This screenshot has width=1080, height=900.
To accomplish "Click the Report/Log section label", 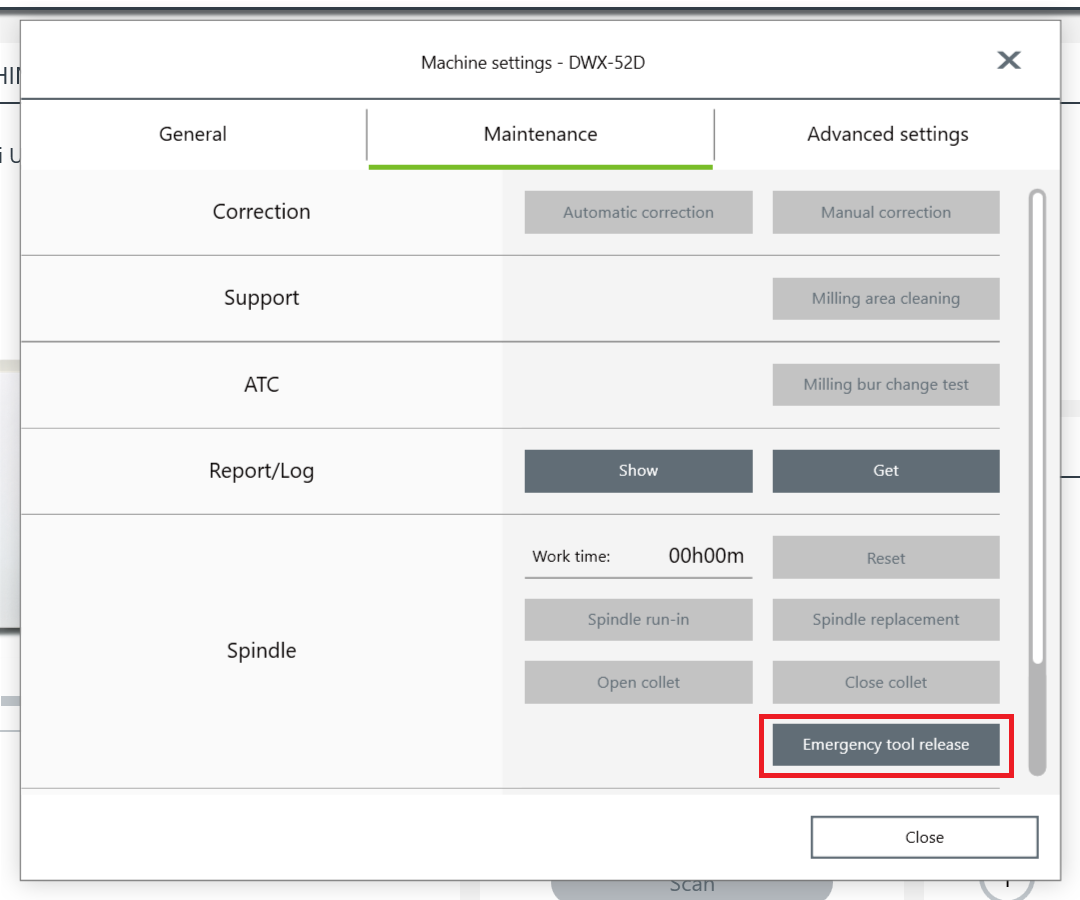I will pos(262,471).
